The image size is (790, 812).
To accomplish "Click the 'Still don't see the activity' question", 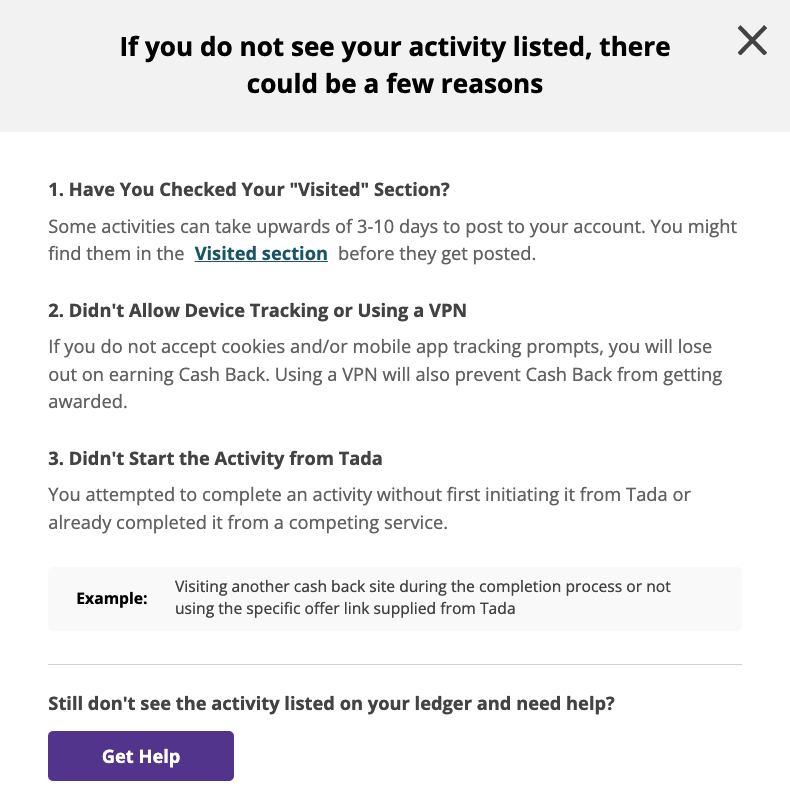I will tap(331, 703).
